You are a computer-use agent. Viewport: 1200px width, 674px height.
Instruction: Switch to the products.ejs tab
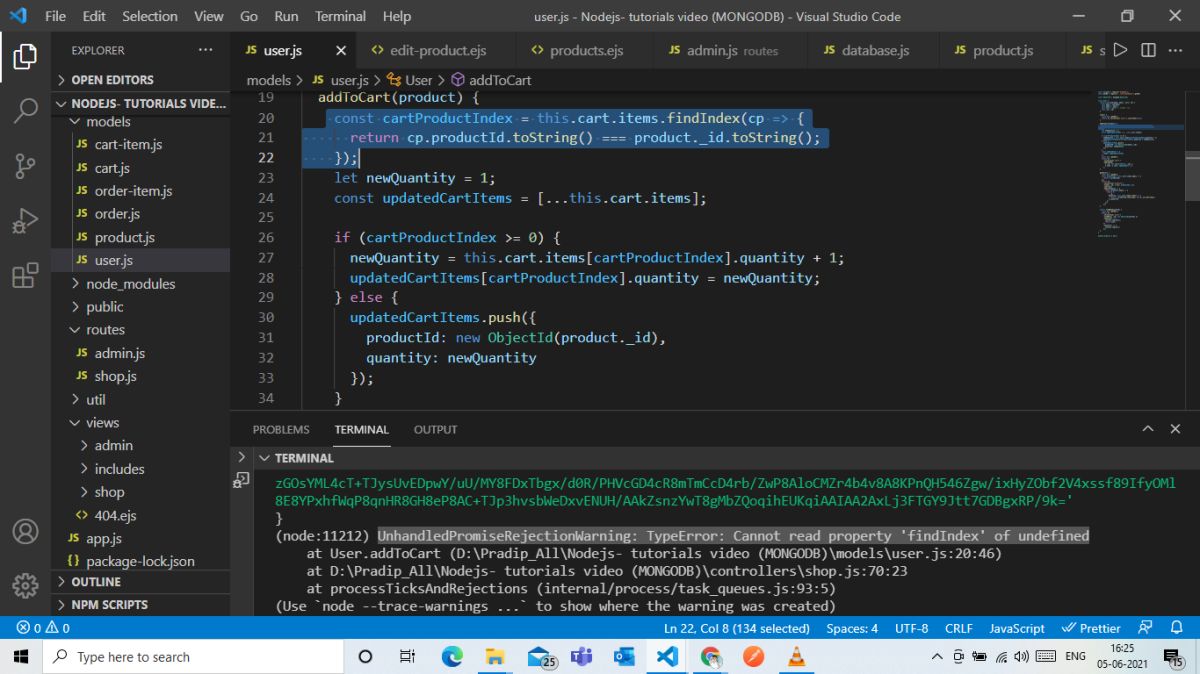click(585, 50)
